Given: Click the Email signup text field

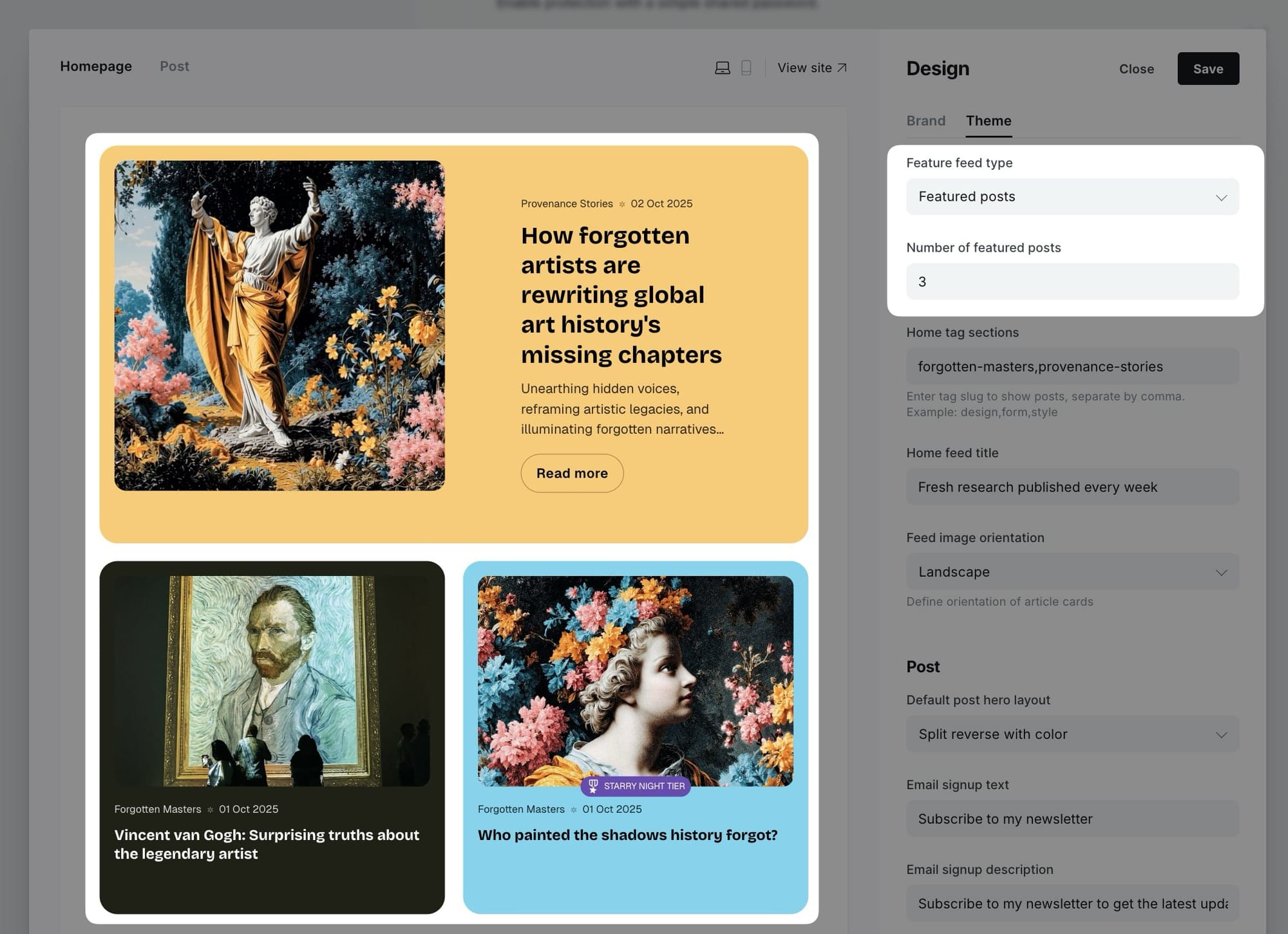Looking at the screenshot, I should [1072, 818].
